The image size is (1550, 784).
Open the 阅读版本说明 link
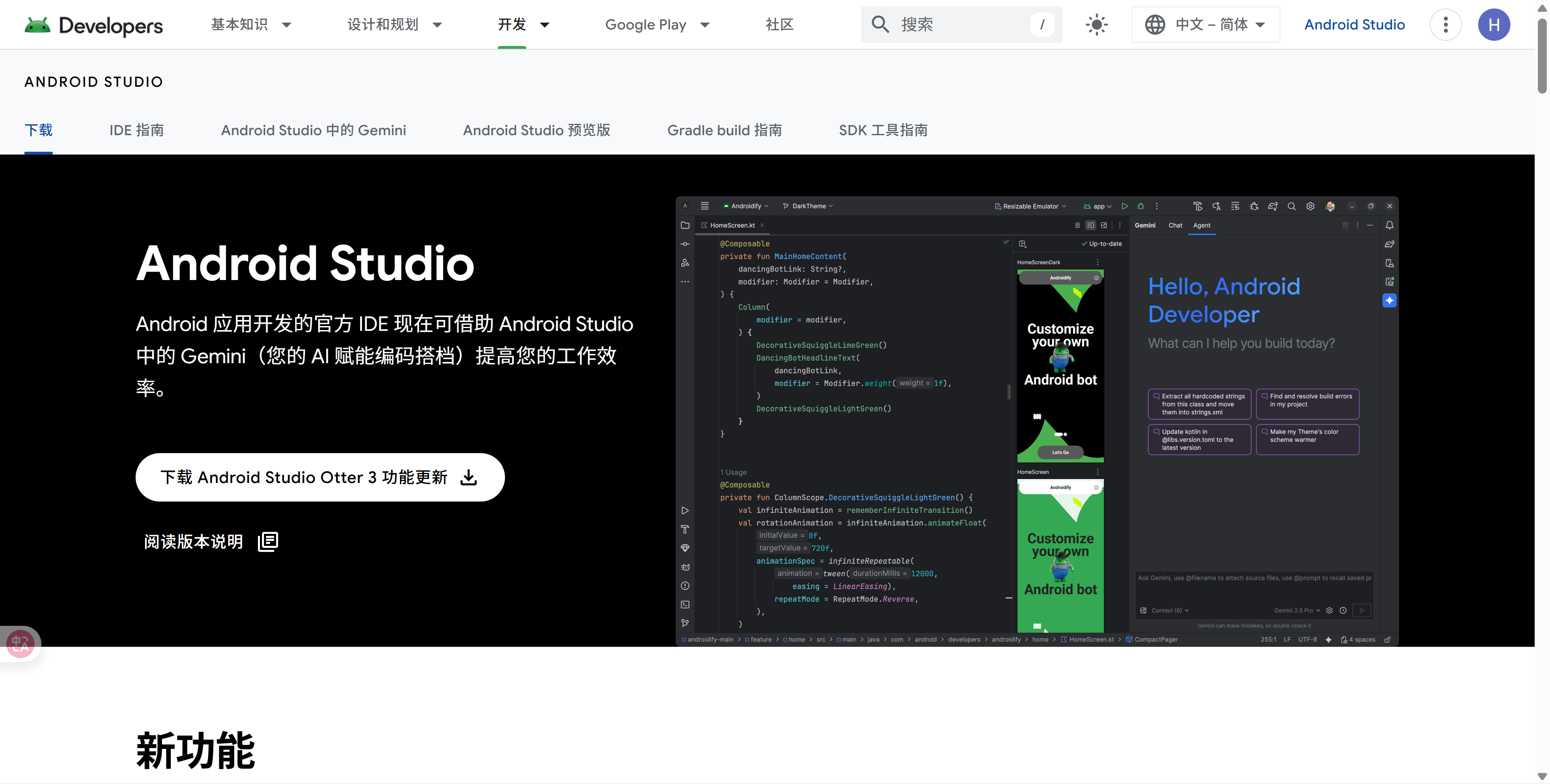[193, 541]
